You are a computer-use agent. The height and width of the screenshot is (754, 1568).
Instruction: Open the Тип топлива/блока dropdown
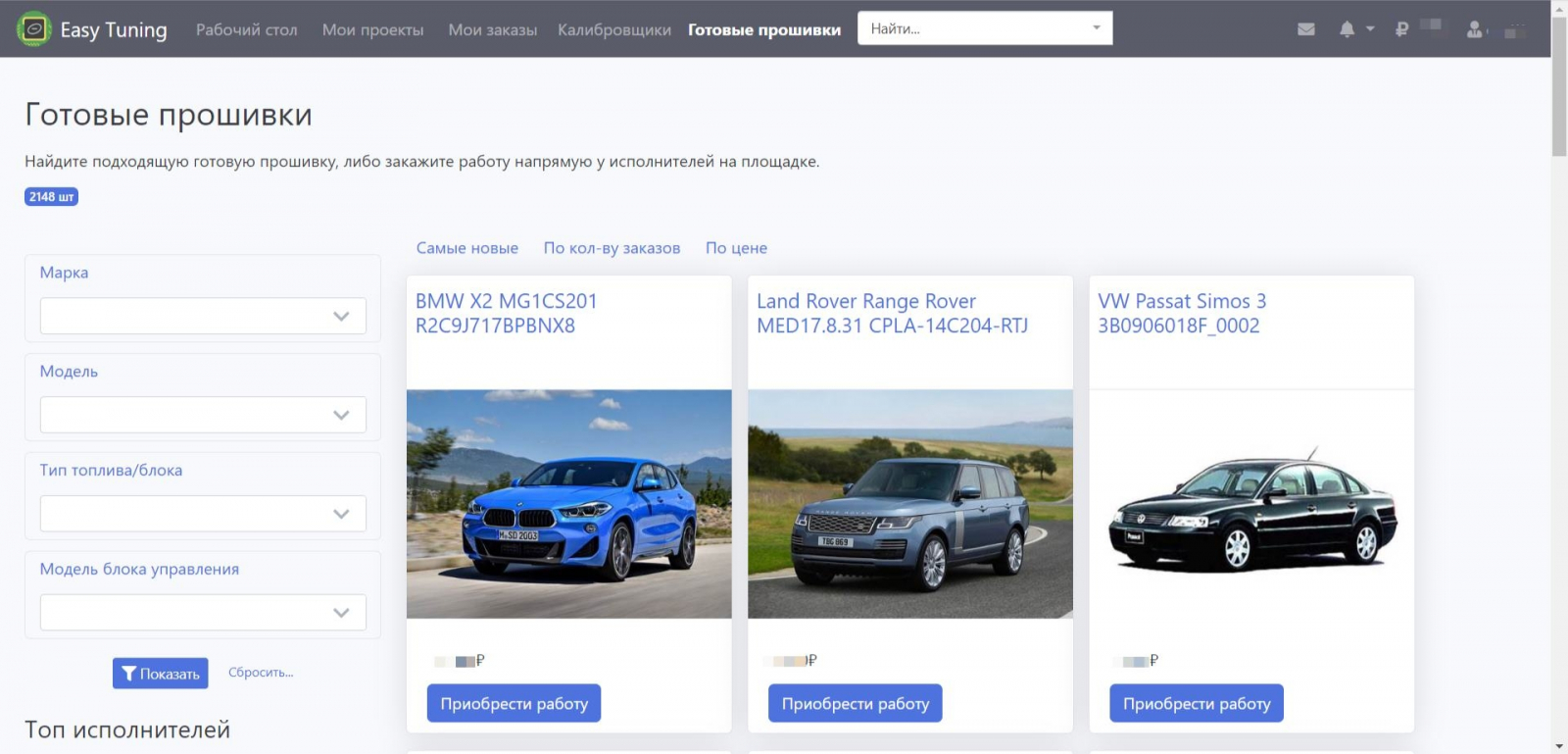click(x=203, y=514)
